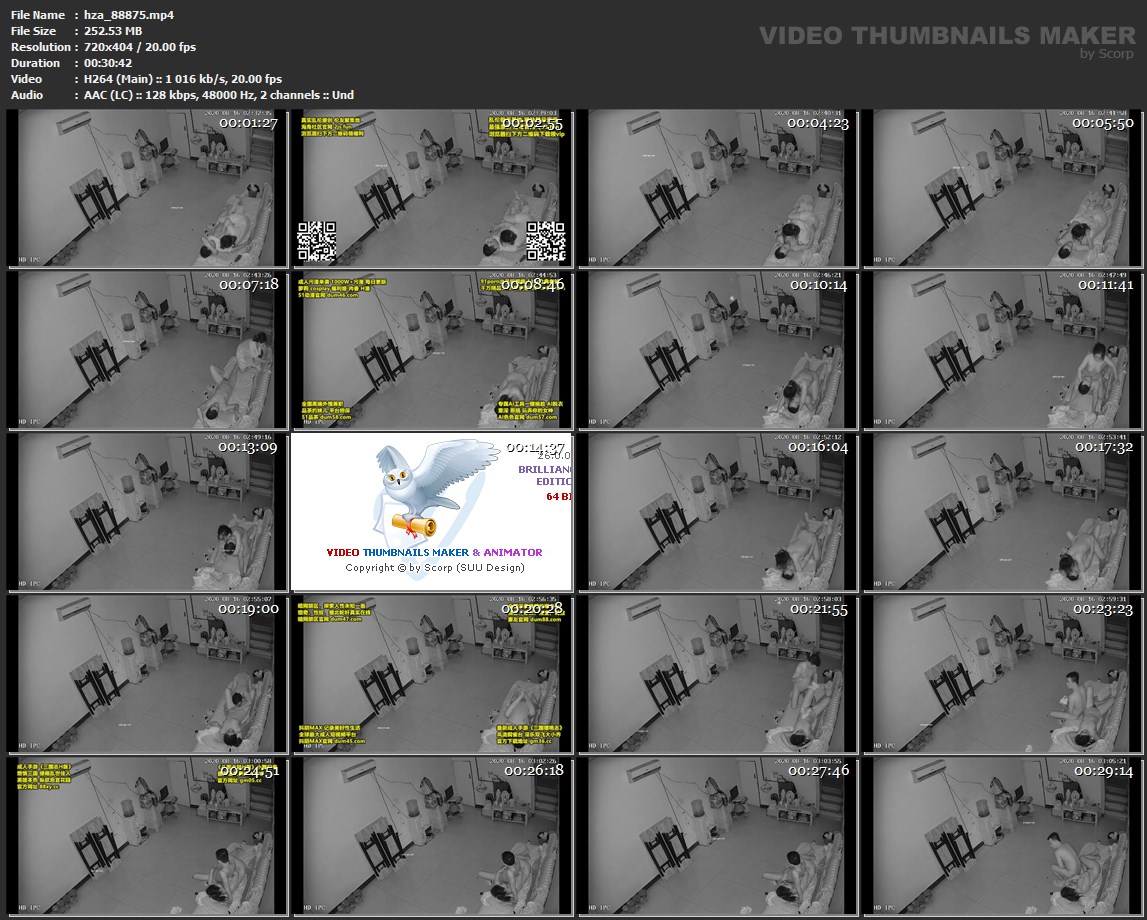This screenshot has height=920, width=1147.
Task: Click the Resolution value 720x404 / 20.00 fps
Action: 135,47
